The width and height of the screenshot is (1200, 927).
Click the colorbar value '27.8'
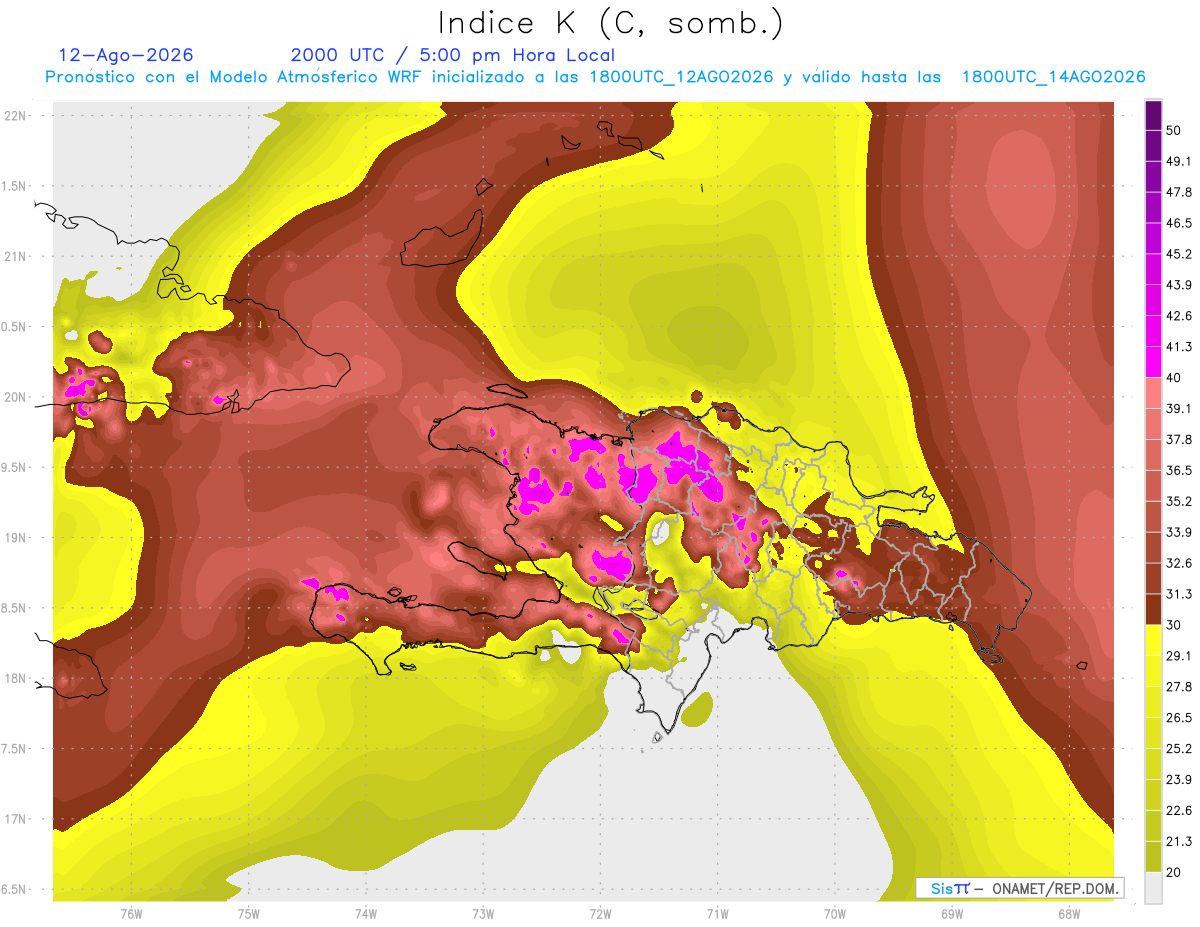coord(1179,687)
